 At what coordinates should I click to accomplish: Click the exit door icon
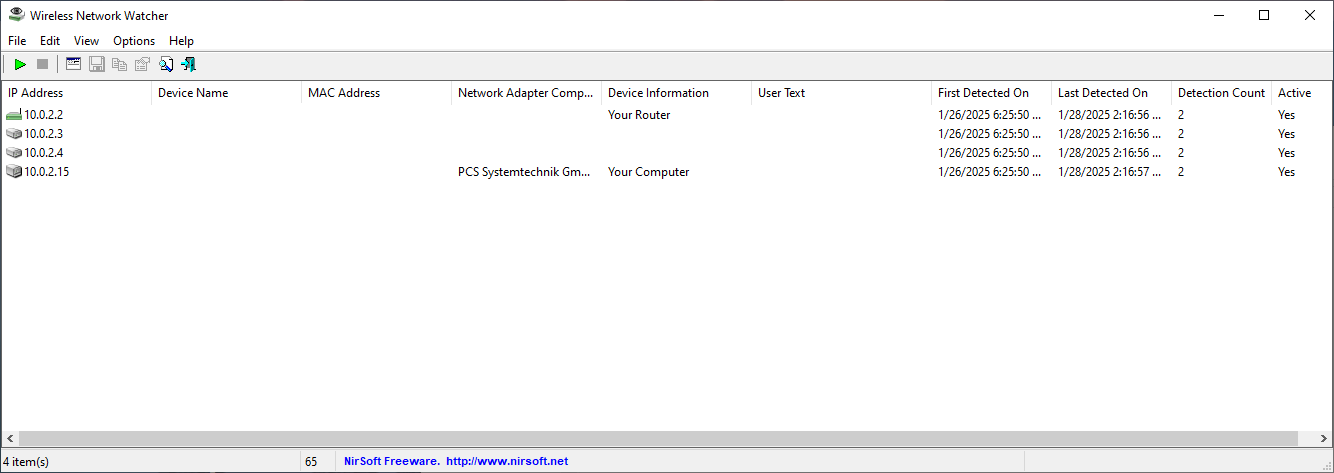(x=188, y=65)
